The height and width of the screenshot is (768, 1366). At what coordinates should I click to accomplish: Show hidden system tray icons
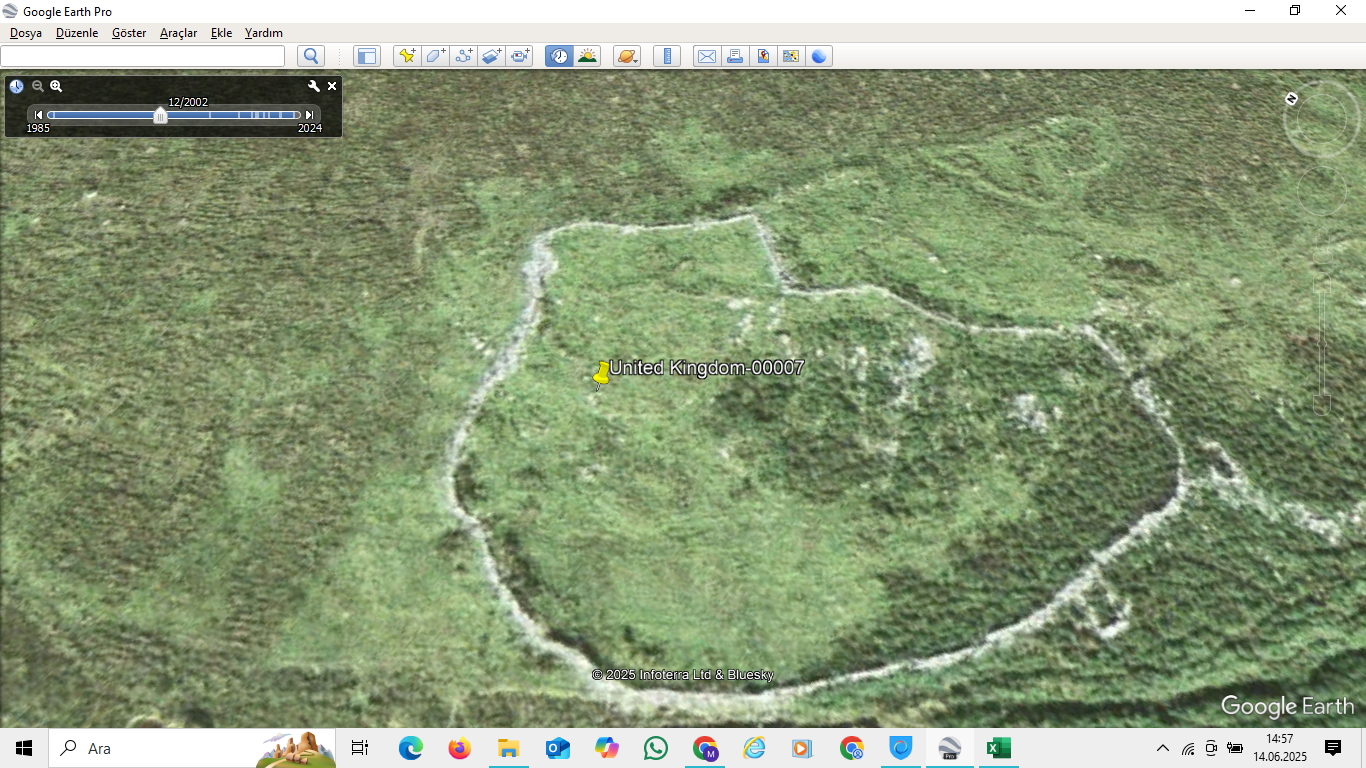point(1162,748)
